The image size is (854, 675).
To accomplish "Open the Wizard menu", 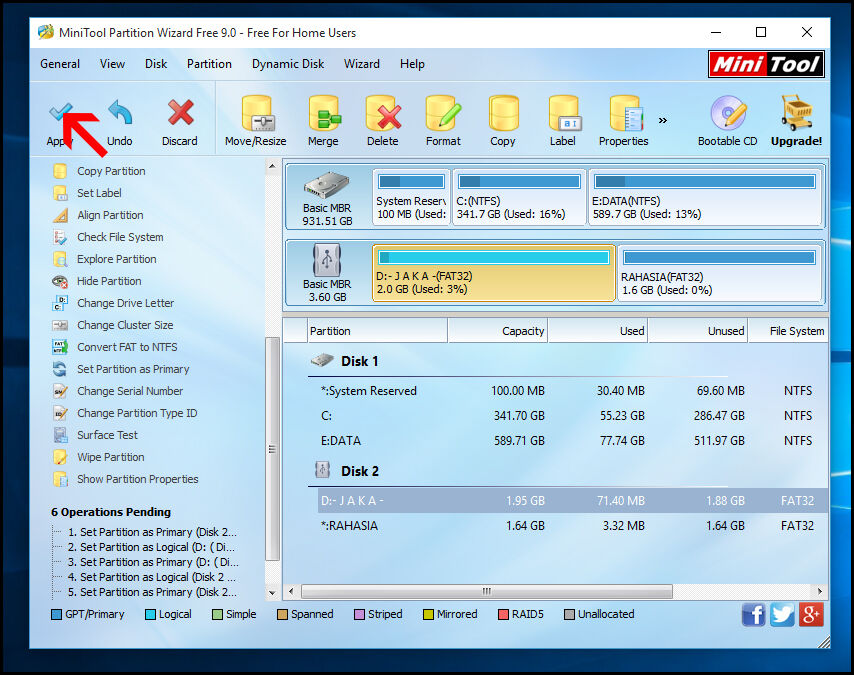I will pos(362,64).
